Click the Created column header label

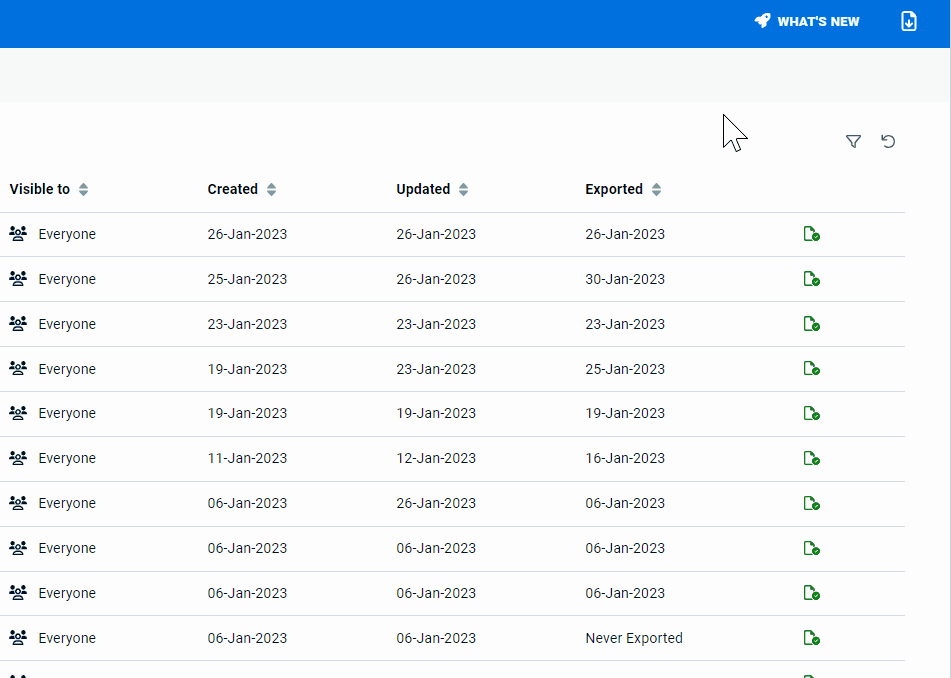coord(232,189)
